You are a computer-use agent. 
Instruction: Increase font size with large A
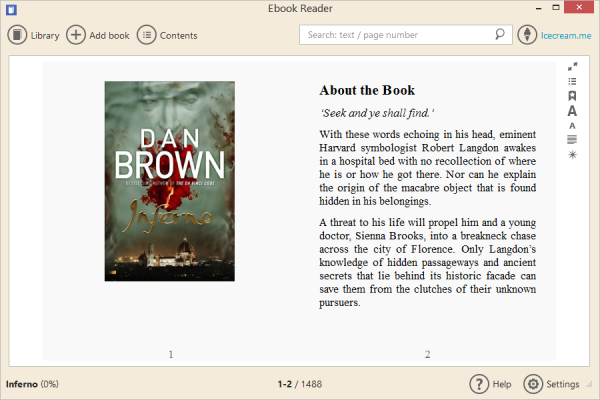pyautogui.click(x=572, y=111)
